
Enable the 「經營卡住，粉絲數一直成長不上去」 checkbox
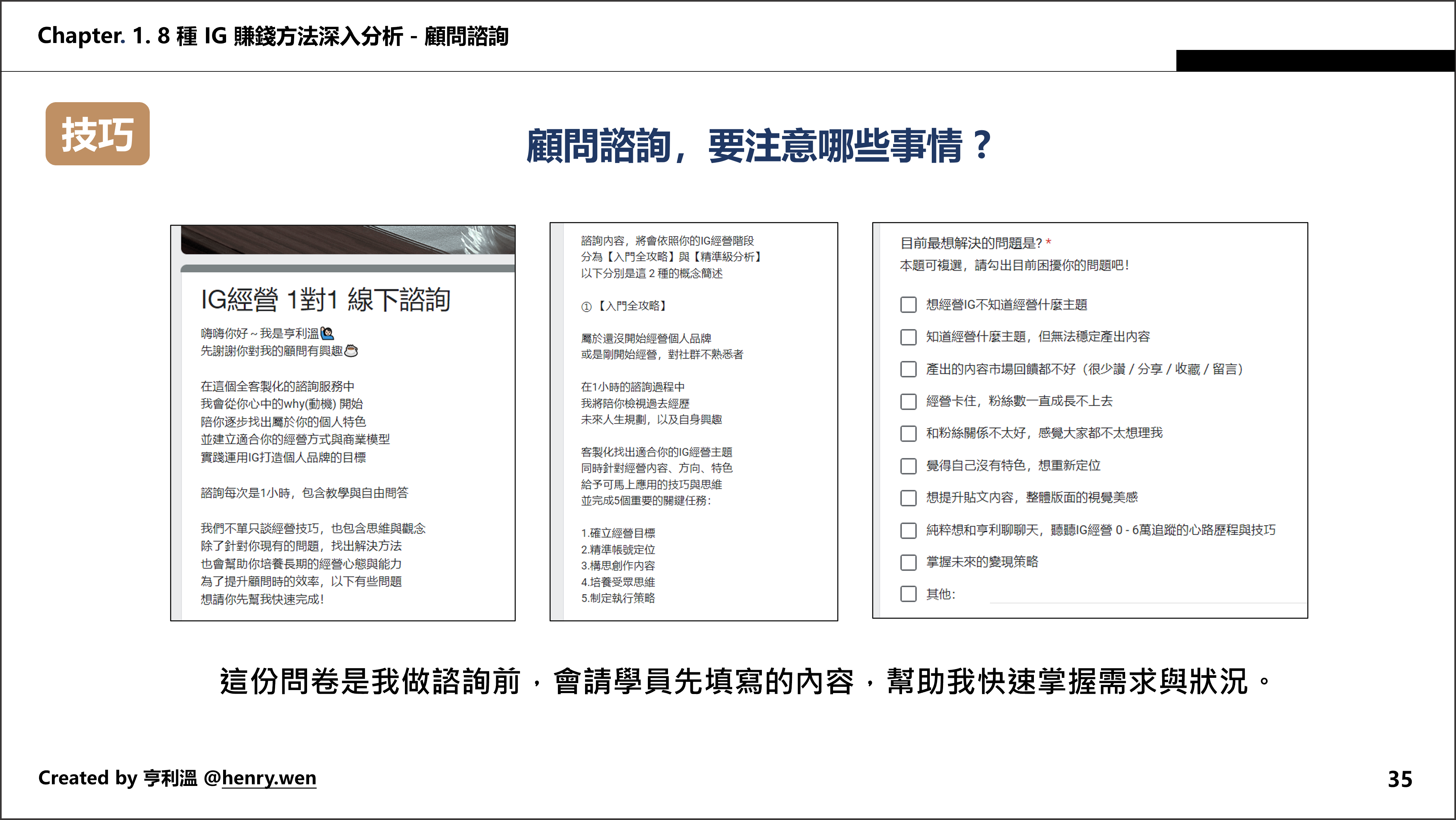coord(909,401)
